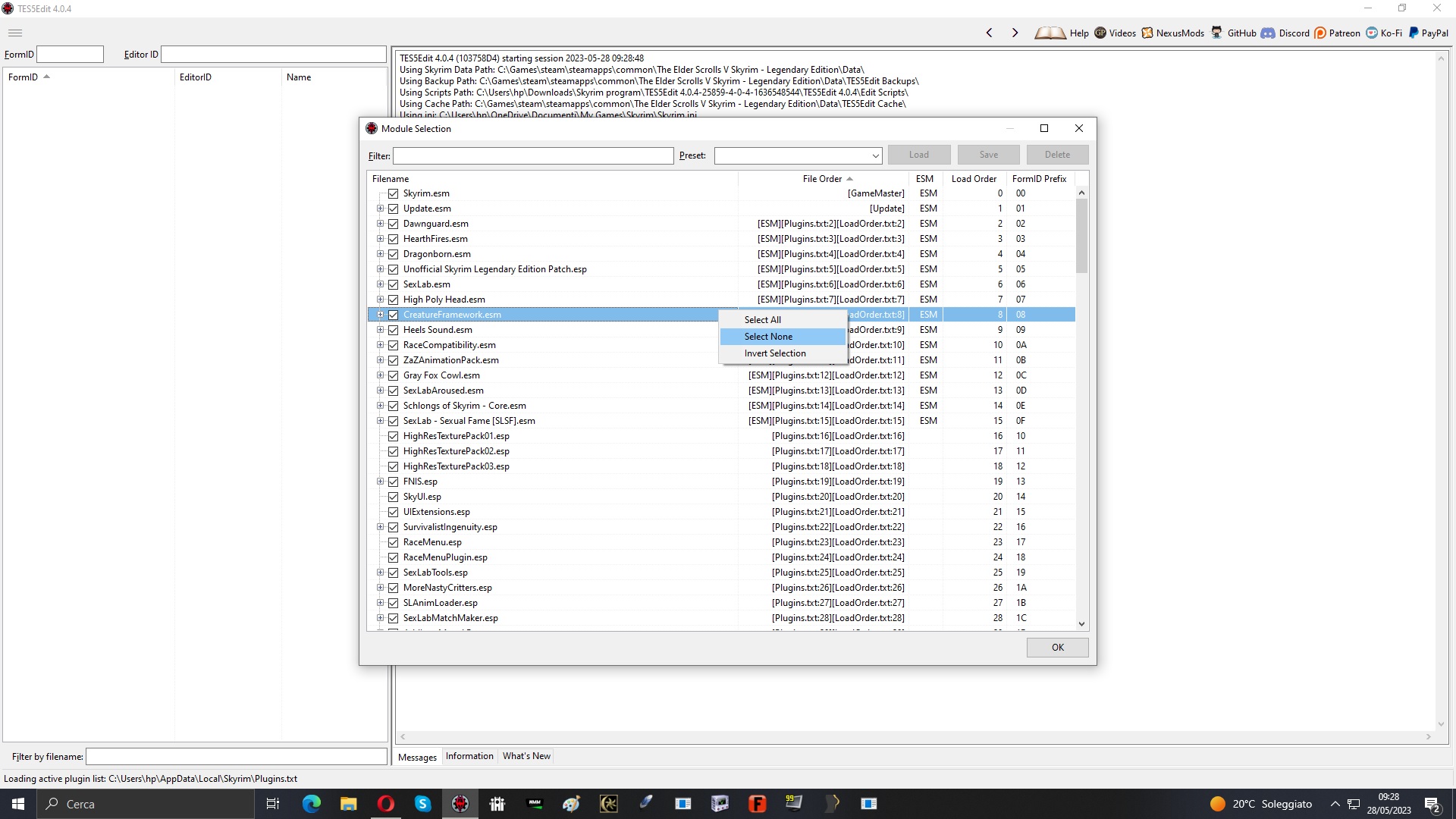Open the GitHub icon link
Screen dimensions: 1456x819
click(1217, 33)
